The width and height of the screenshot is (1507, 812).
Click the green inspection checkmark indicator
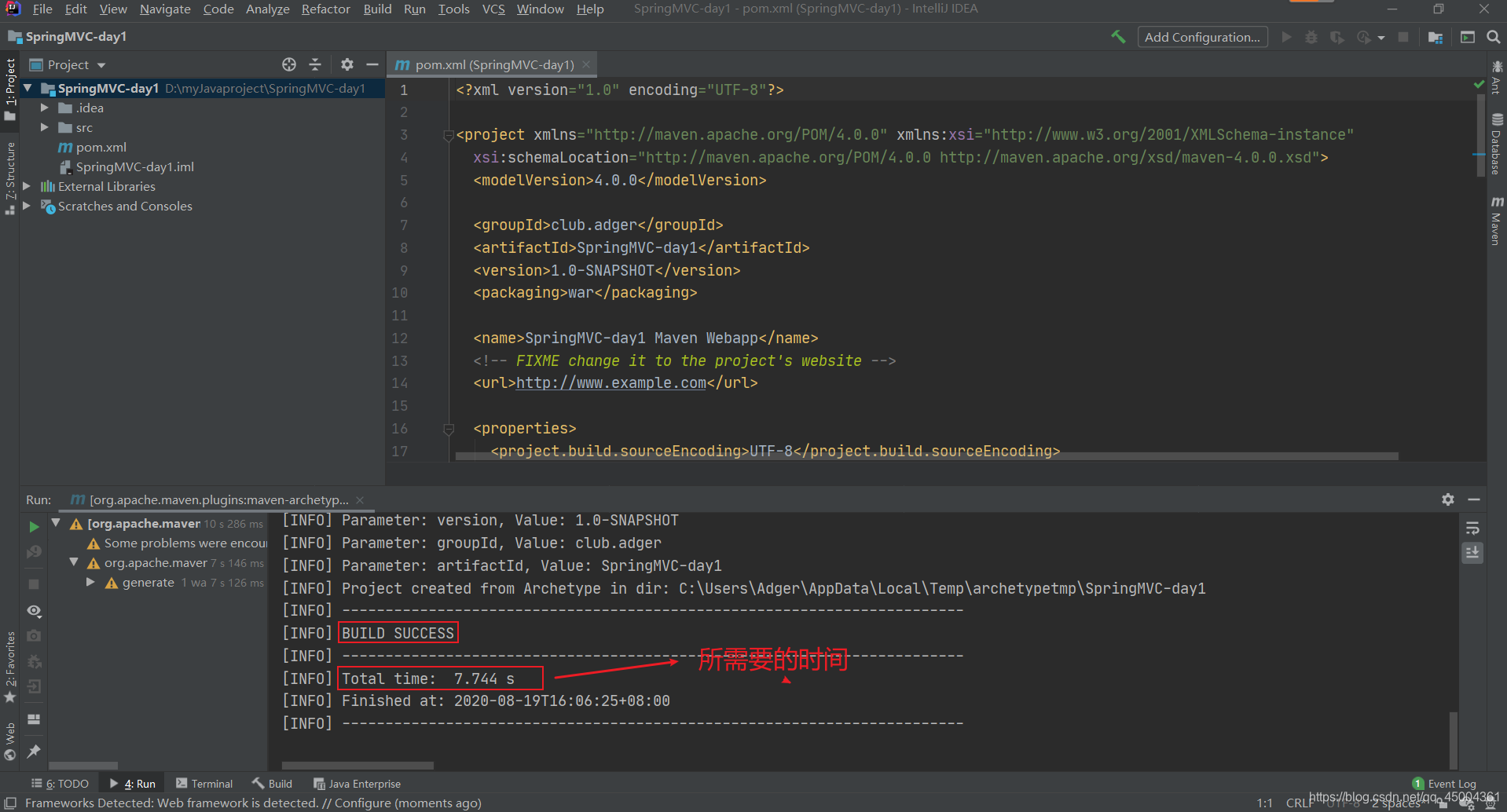pyautogui.click(x=1479, y=84)
